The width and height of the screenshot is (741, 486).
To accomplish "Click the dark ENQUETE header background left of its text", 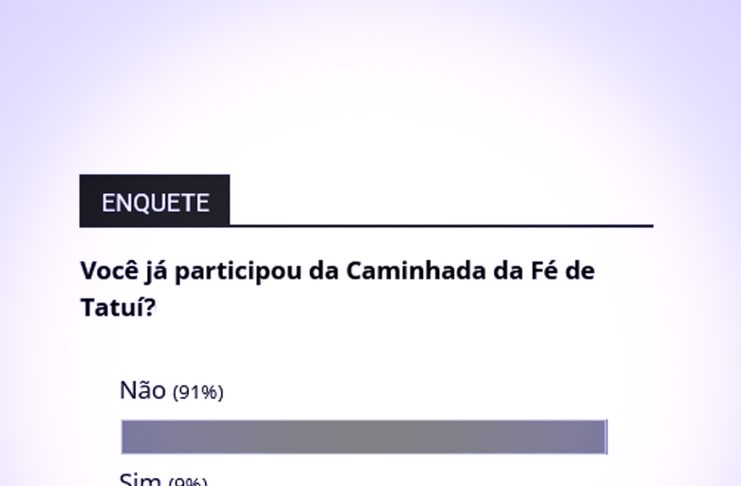I will (90, 202).
